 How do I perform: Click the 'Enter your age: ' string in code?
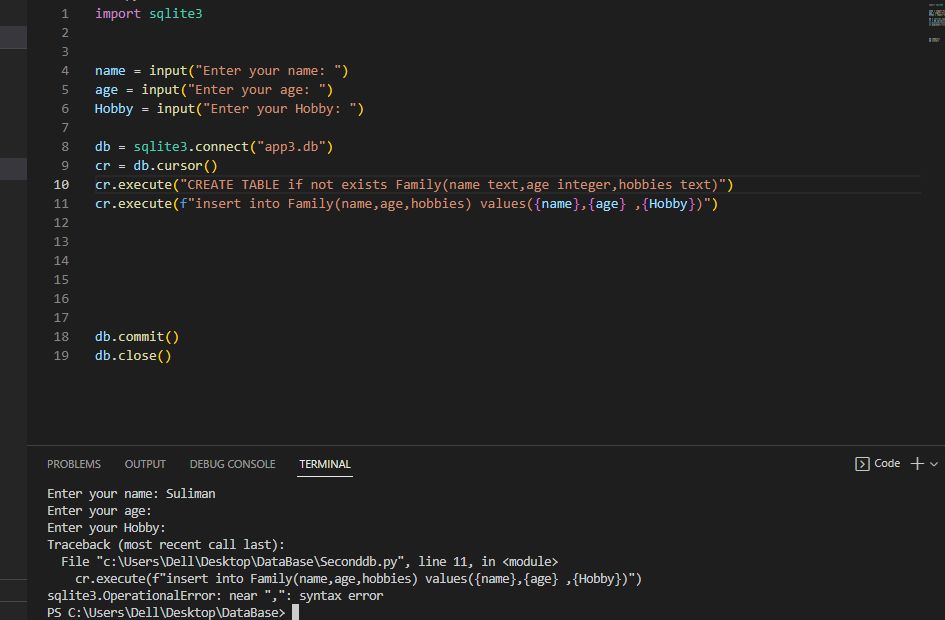(x=257, y=90)
